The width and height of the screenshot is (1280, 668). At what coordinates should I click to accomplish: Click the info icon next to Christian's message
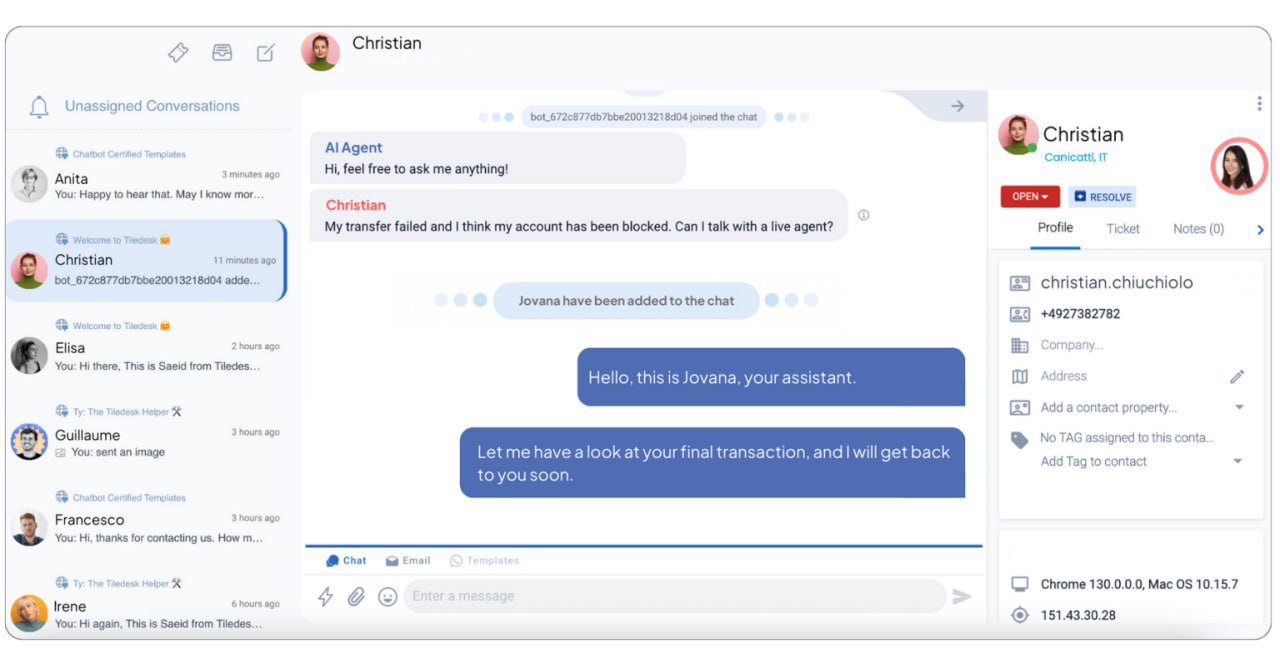click(864, 215)
